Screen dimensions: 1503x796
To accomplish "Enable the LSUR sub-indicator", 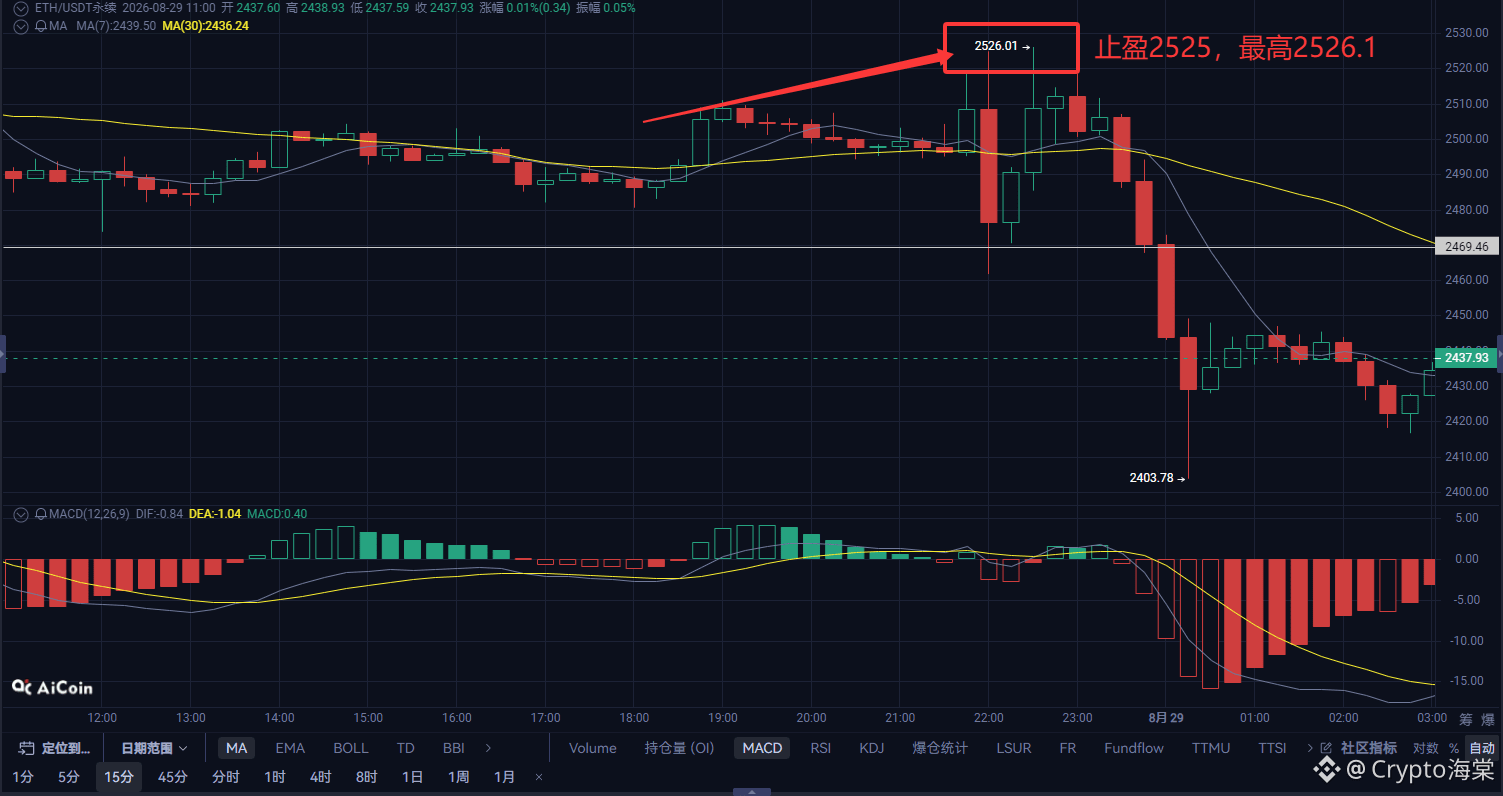I will (1016, 748).
